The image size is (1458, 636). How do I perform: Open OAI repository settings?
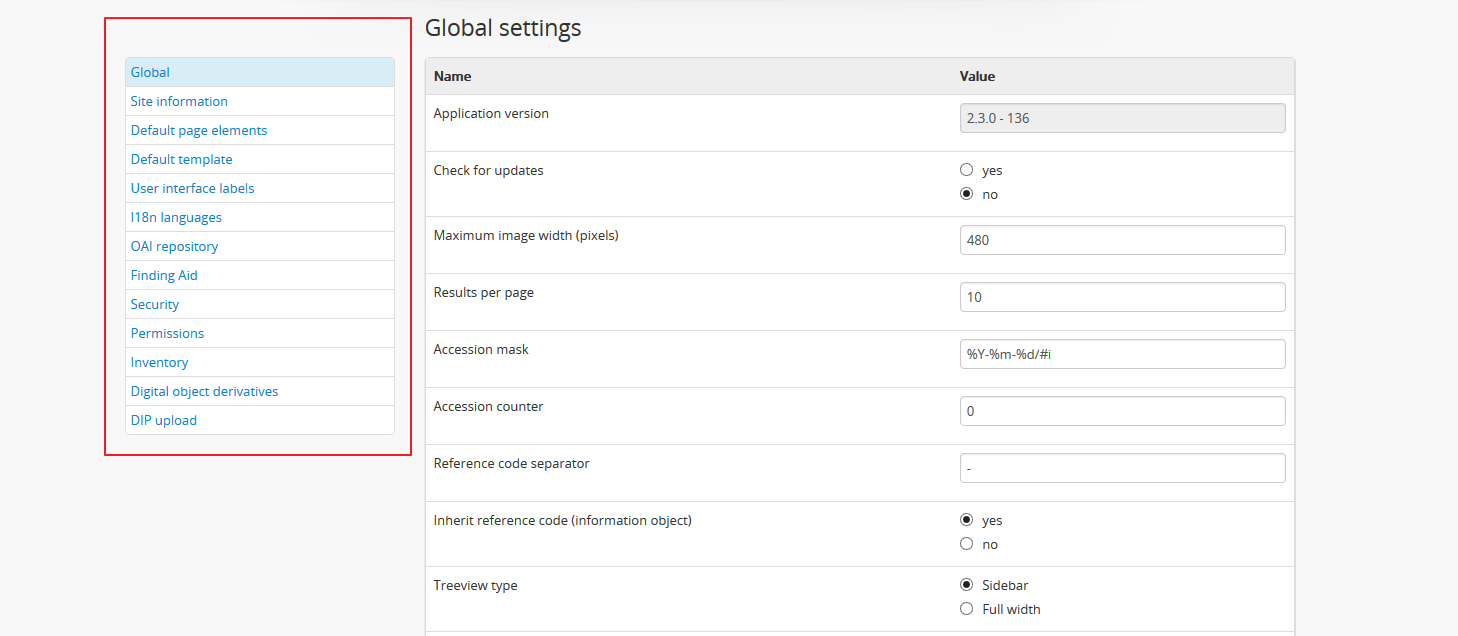[174, 246]
